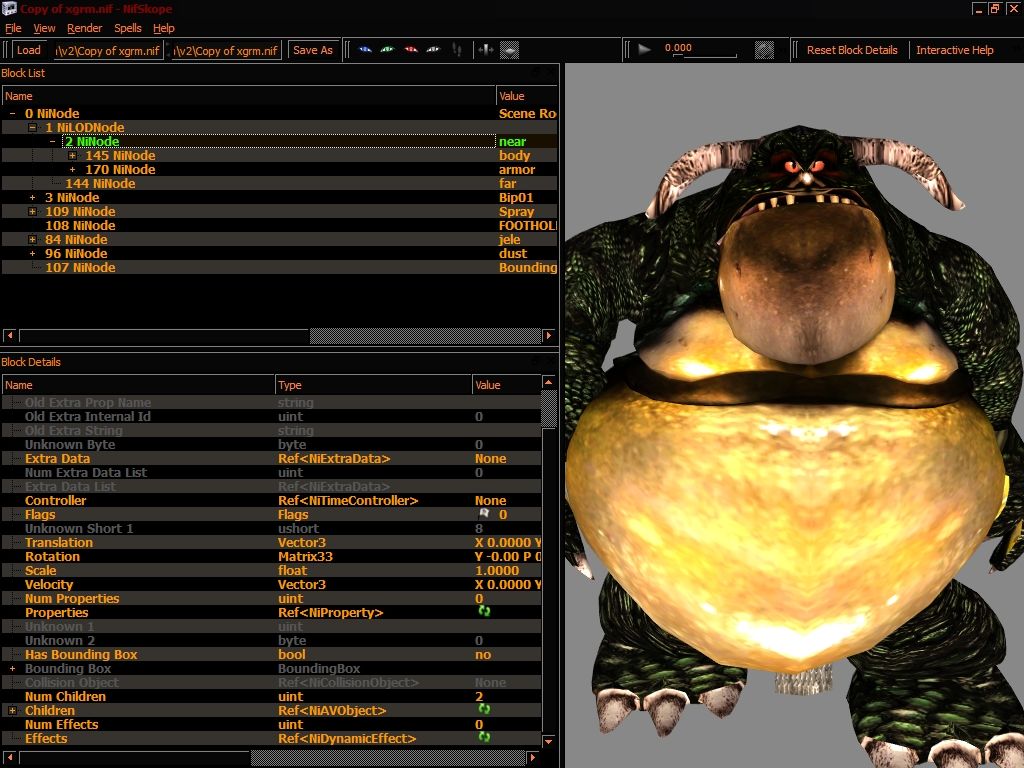Click the white eye view icon
The width and height of the screenshot is (1024, 768).
[433, 50]
